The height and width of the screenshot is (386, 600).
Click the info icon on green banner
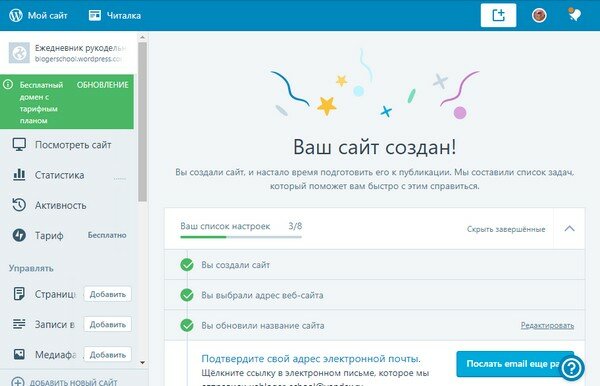(8, 85)
